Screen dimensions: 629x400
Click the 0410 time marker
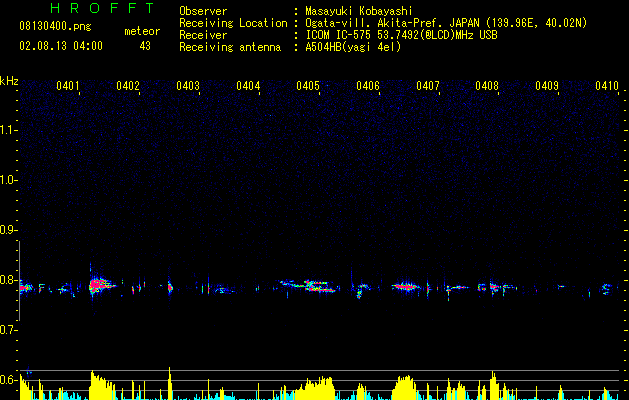(607, 86)
